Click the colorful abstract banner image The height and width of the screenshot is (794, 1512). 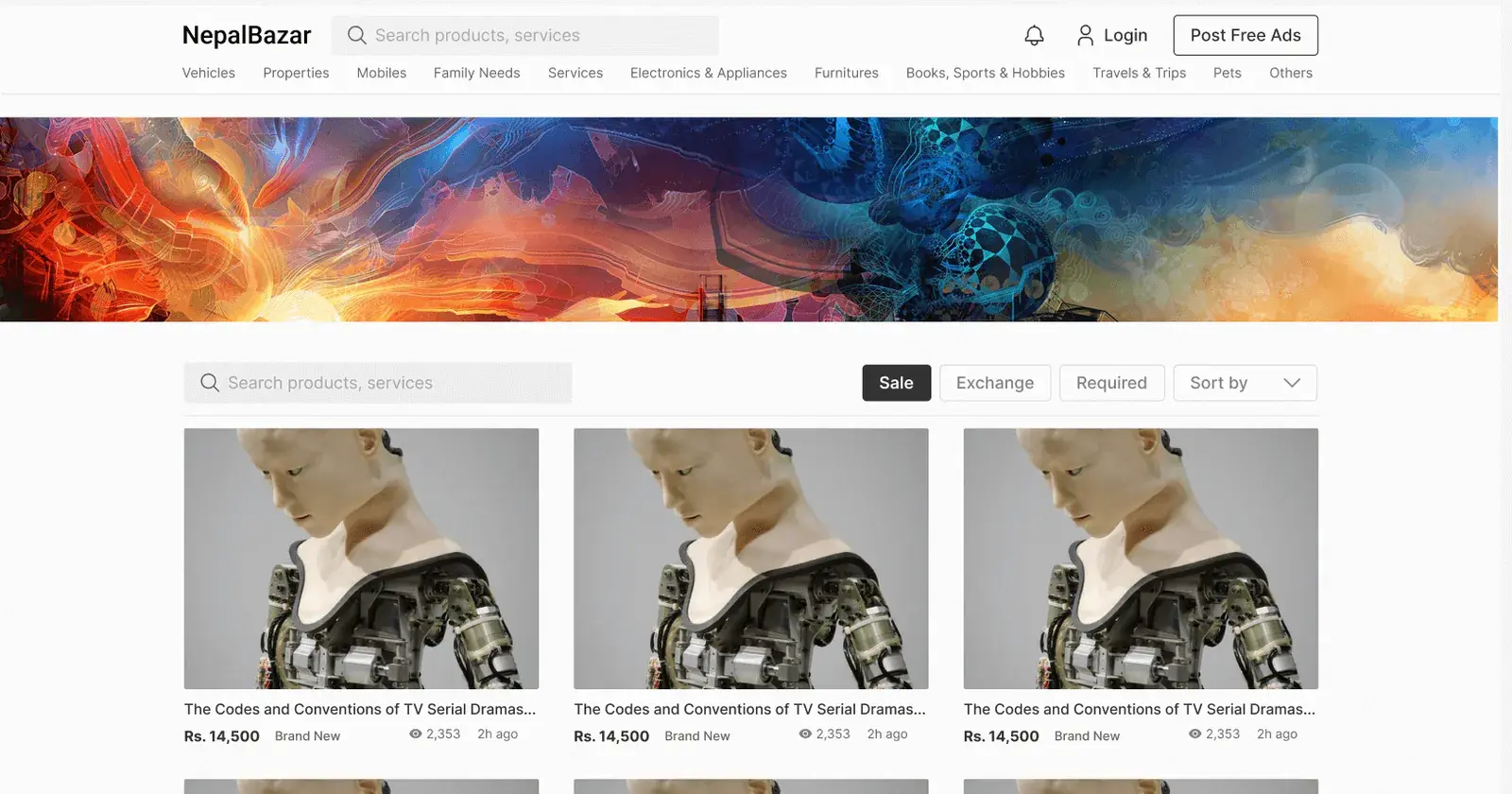coord(748,219)
